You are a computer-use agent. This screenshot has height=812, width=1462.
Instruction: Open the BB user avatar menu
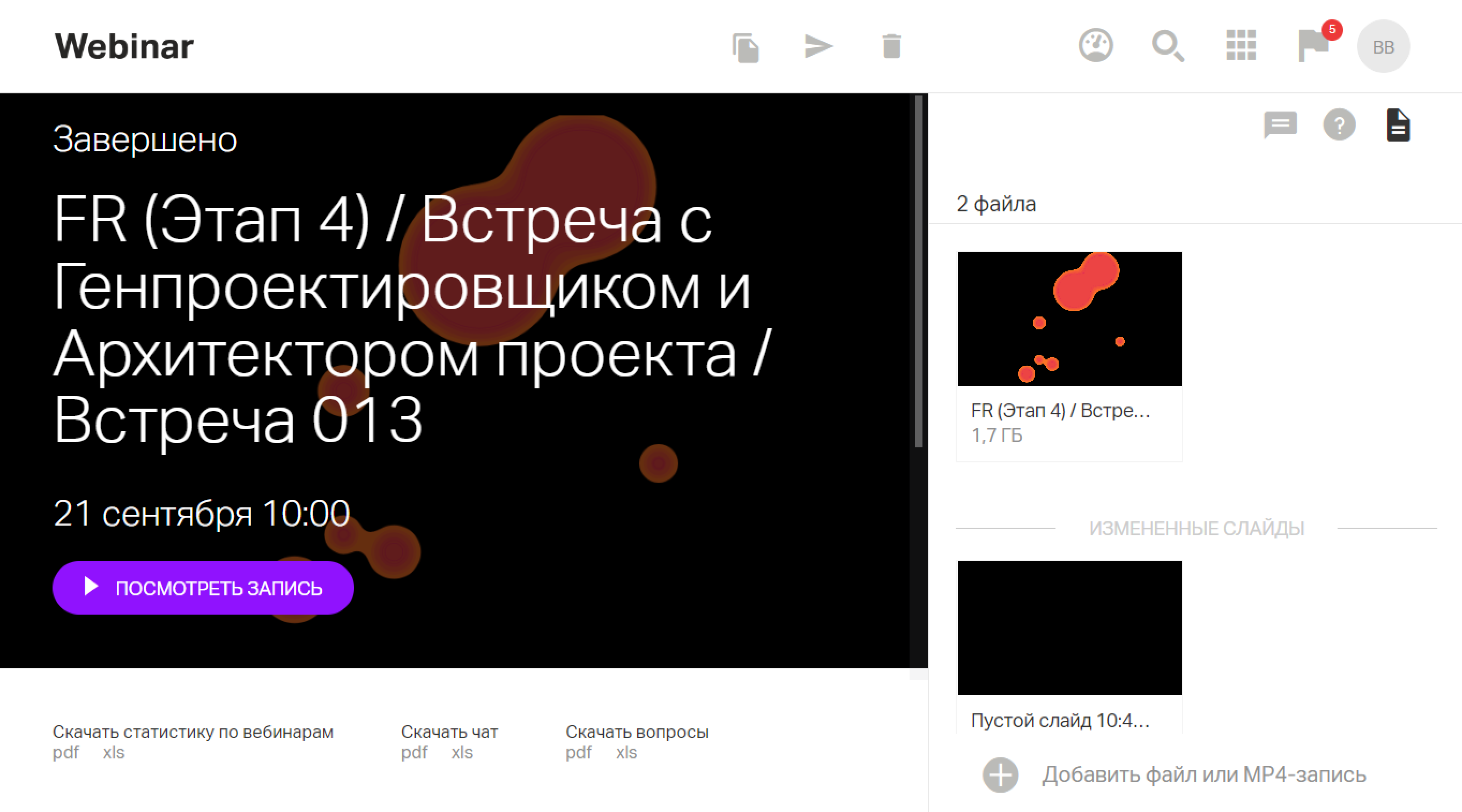1383,47
